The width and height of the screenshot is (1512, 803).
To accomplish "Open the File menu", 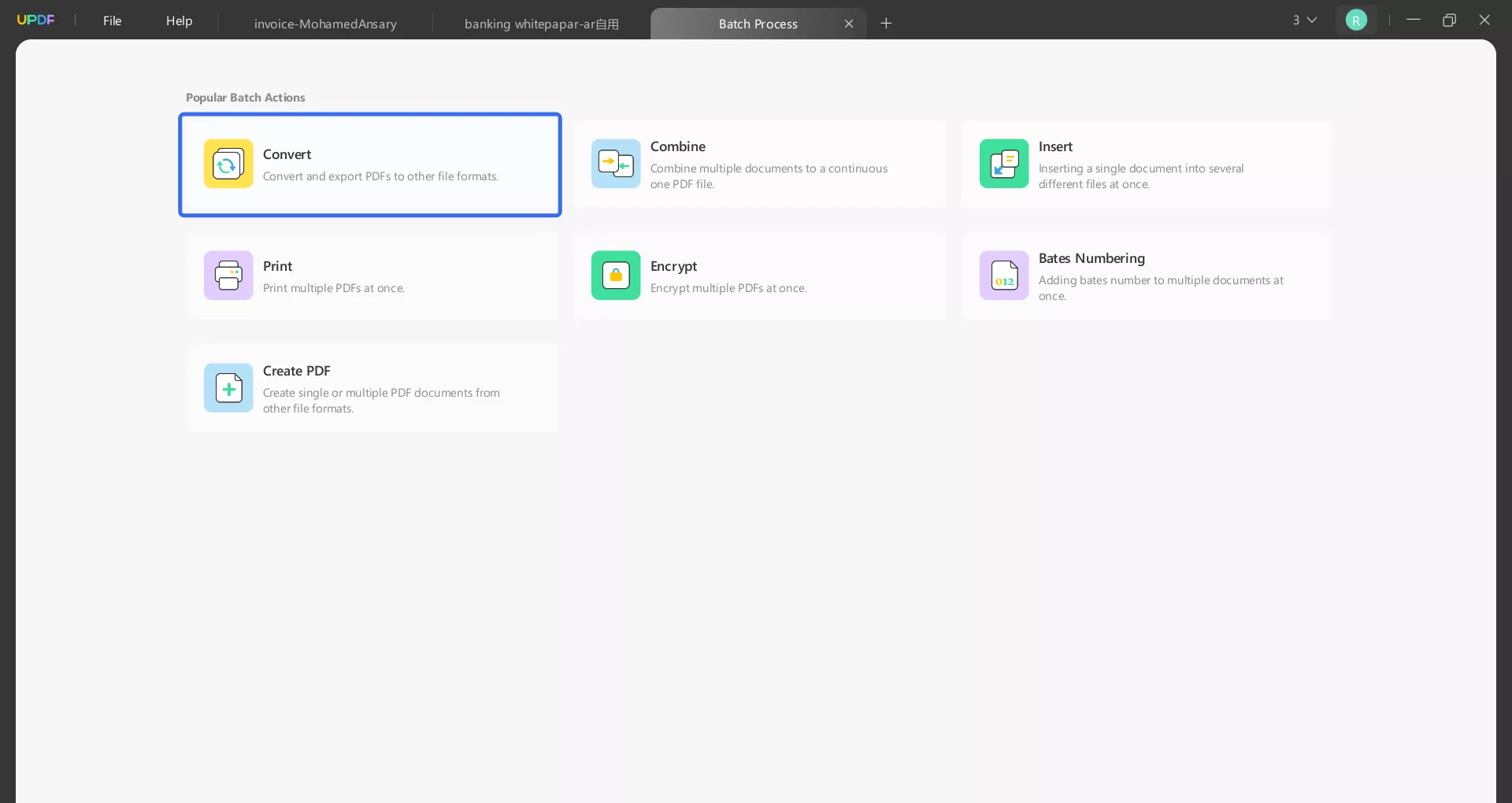I will (113, 20).
